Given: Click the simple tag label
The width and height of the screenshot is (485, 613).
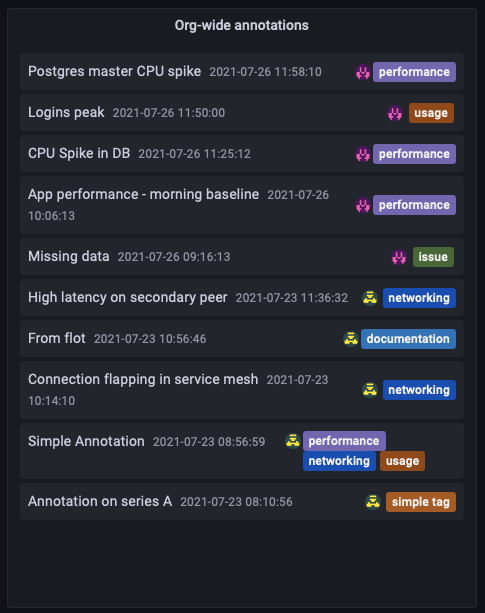Looking at the screenshot, I should tap(421, 502).
